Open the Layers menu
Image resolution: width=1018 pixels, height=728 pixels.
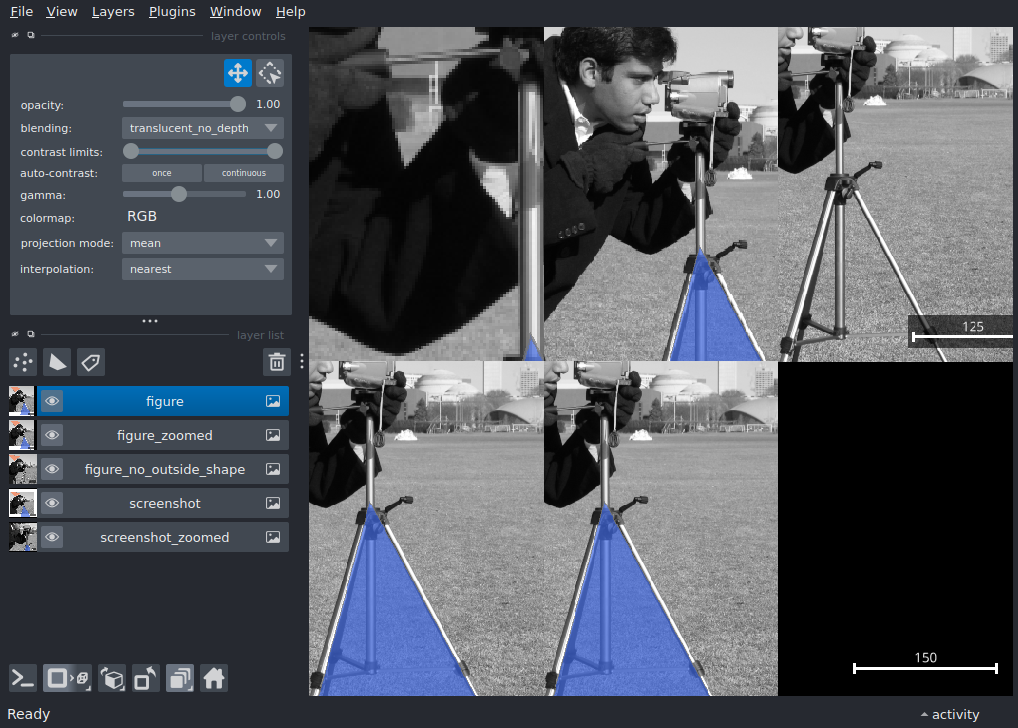tap(112, 11)
